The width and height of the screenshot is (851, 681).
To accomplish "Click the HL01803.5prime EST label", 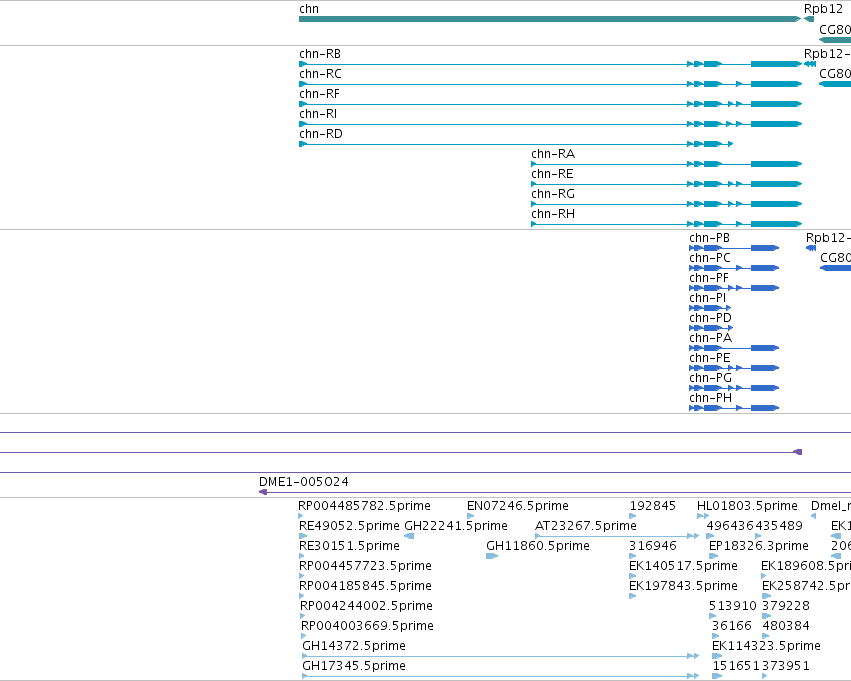I will click(x=747, y=506).
